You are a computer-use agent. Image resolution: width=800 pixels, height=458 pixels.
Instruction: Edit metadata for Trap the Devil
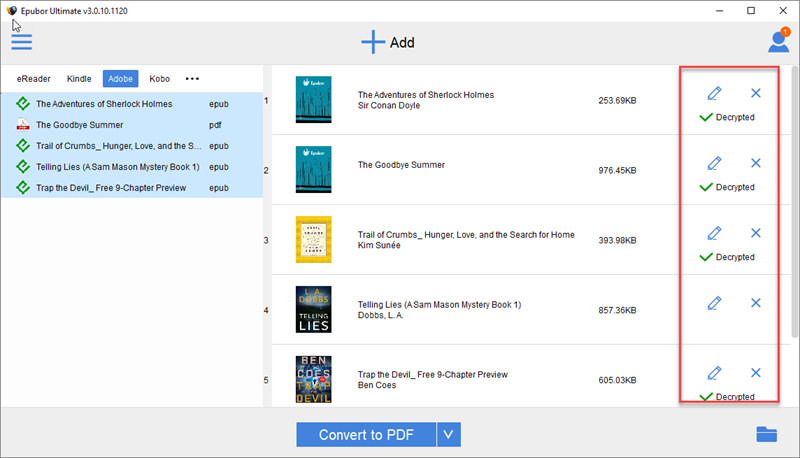[714, 373]
